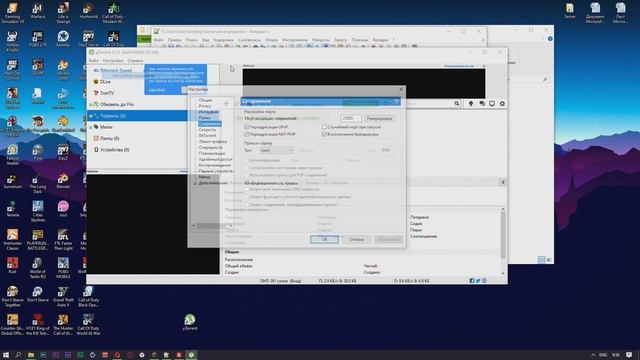Screen dimensions: 640x360
Task: Expand the Обновить до Pro sidebar item
Action: pyautogui.click(x=91, y=104)
